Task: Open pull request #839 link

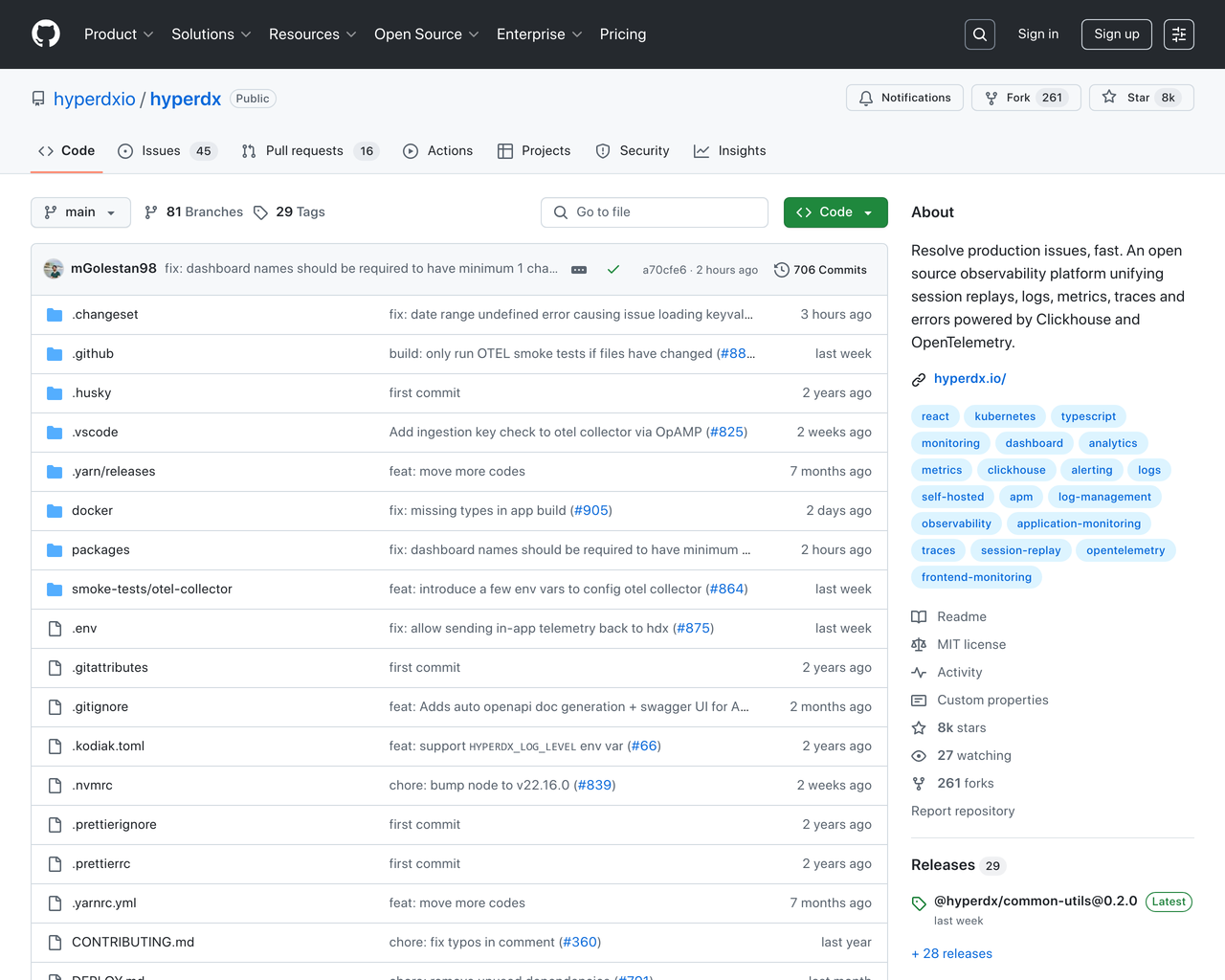Action: point(595,786)
